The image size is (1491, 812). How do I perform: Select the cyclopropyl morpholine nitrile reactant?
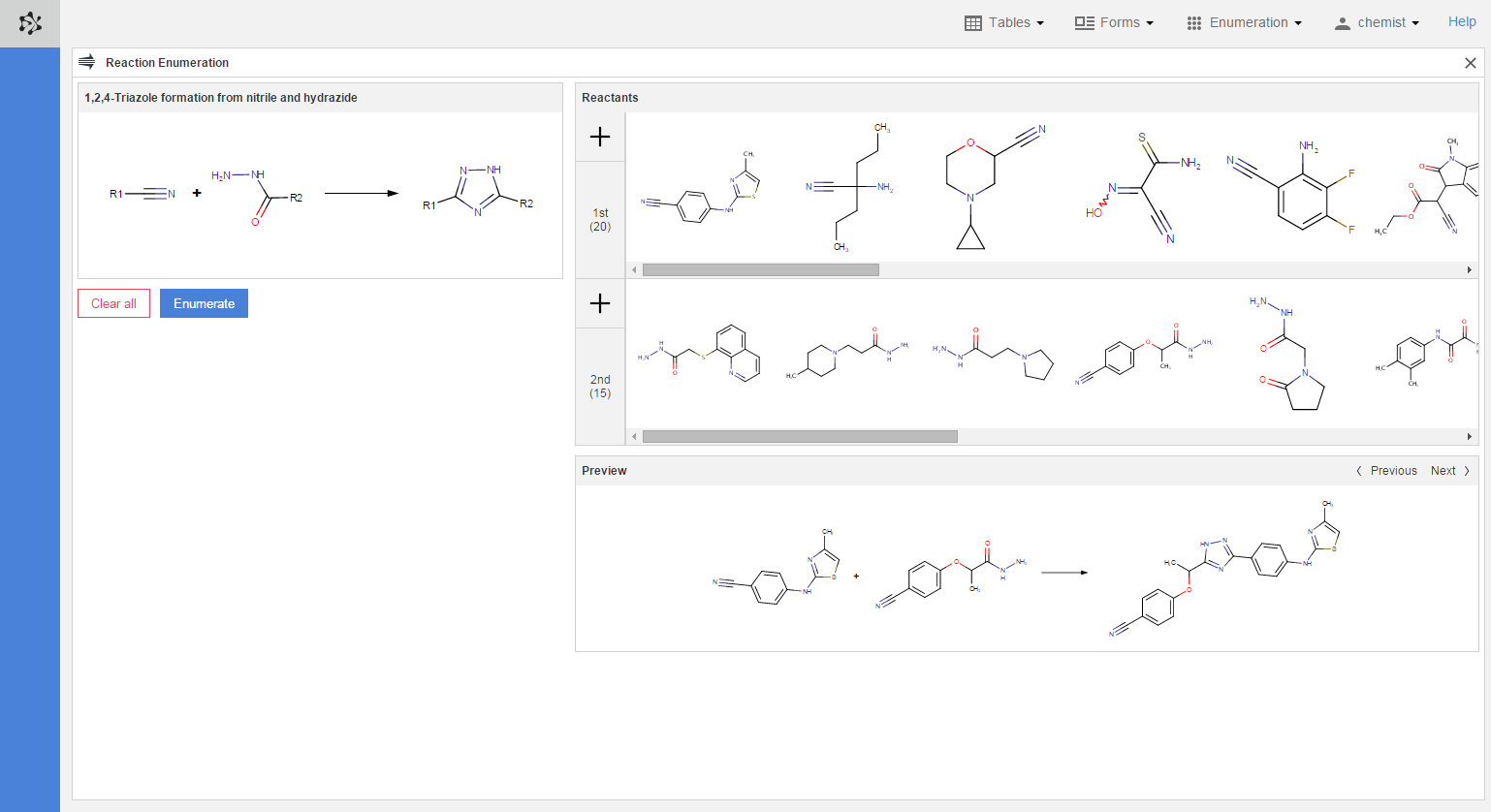click(x=995, y=187)
